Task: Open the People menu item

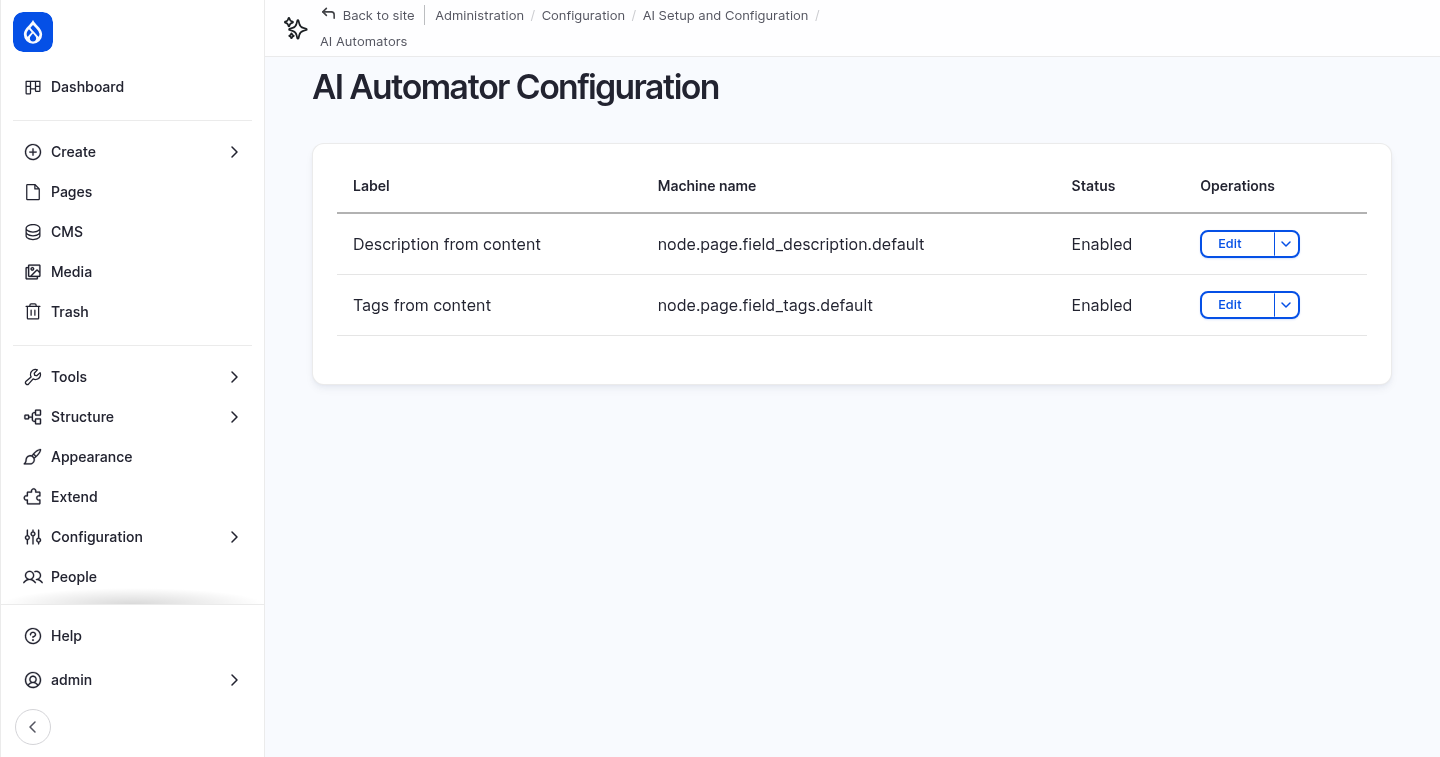Action: point(132,577)
